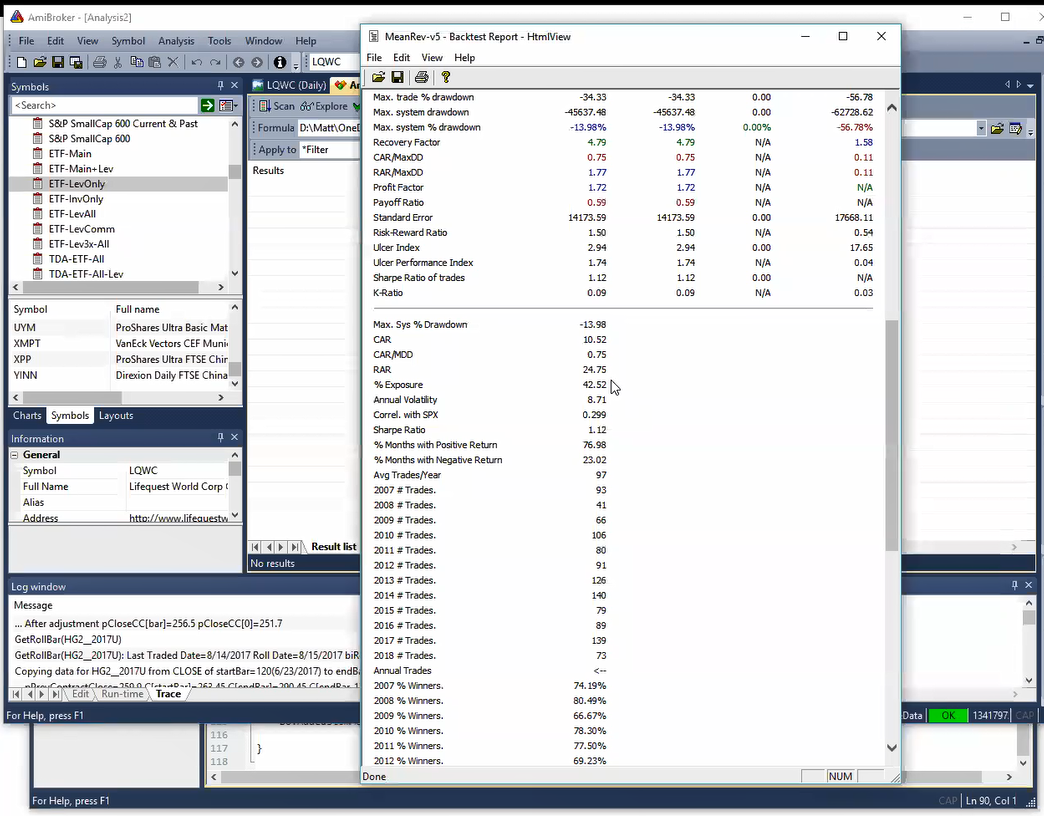
Task: Open the File menu in AmiBroker
Action: (x=27, y=41)
